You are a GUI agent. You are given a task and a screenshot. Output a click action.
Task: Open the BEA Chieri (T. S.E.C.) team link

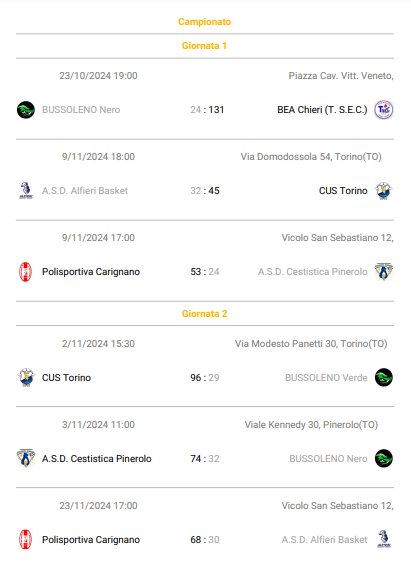point(322,110)
